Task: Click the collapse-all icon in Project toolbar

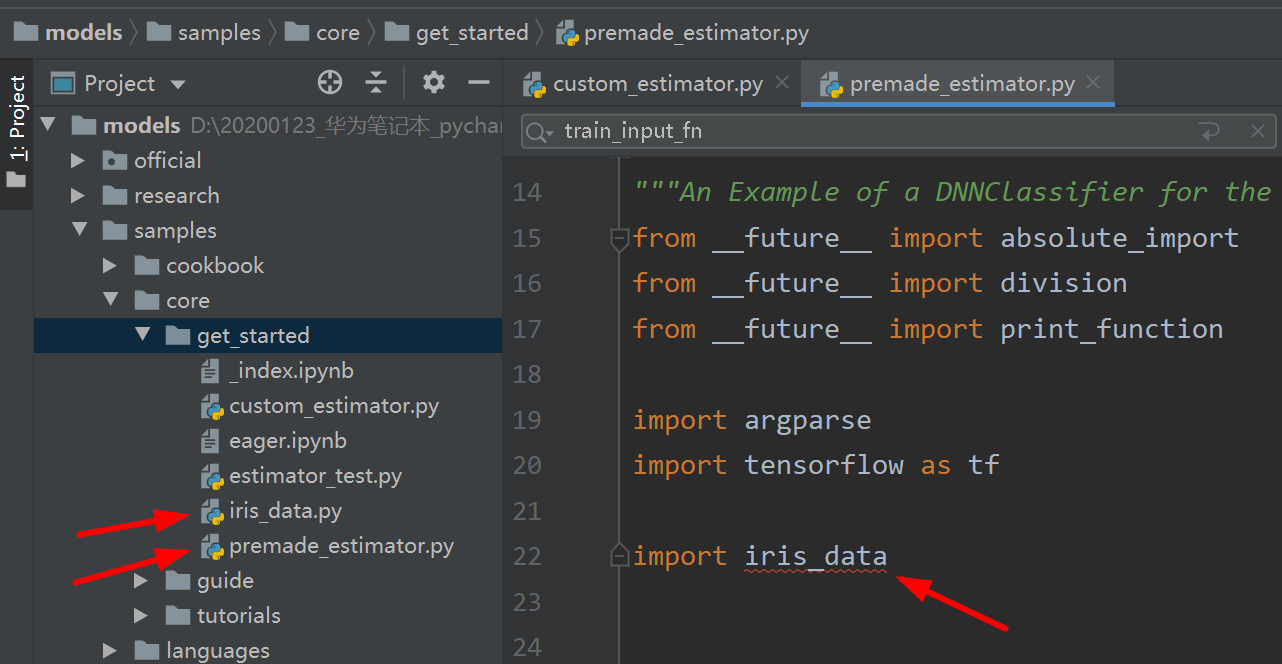Action: 376,82
